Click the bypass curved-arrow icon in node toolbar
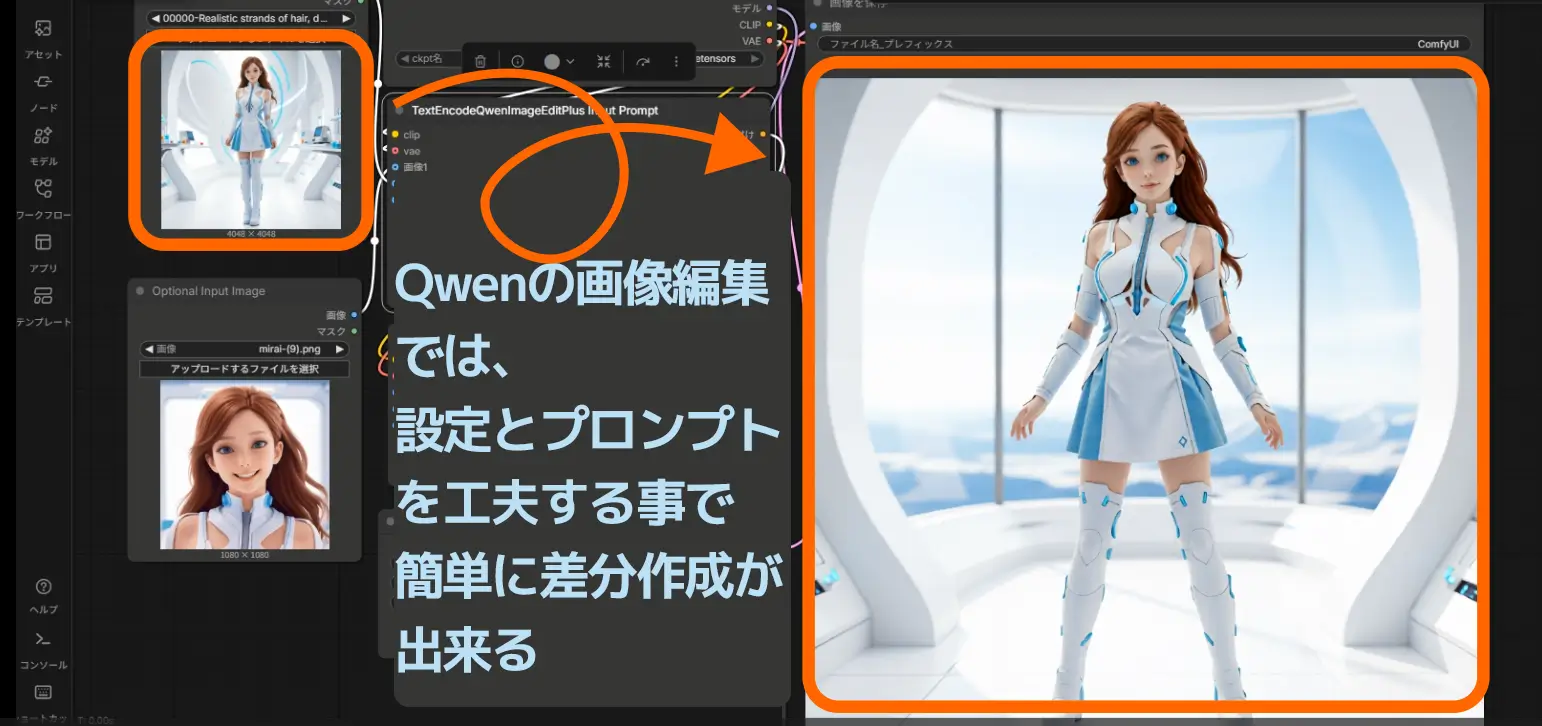The height and width of the screenshot is (726, 1542). click(x=643, y=61)
